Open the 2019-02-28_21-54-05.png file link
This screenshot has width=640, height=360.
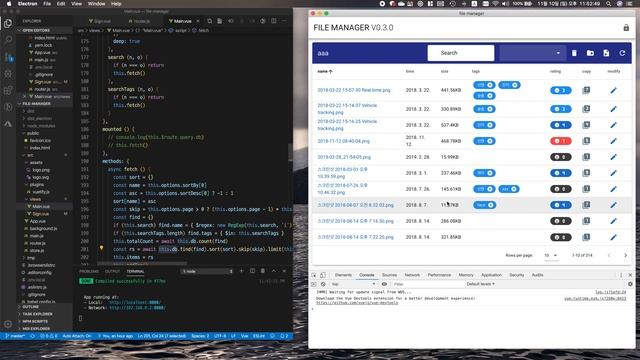point(344,157)
